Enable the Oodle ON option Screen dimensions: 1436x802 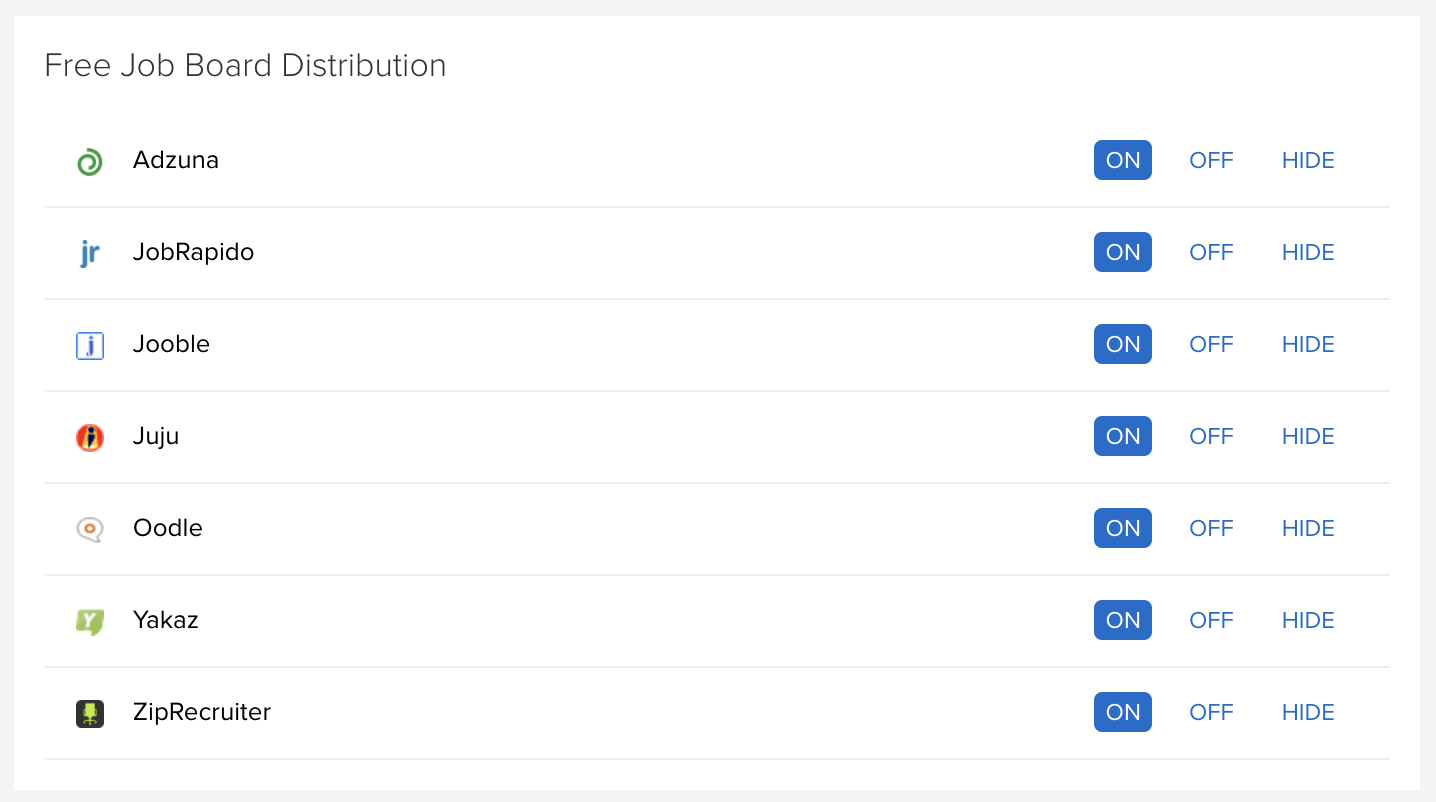(1122, 528)
